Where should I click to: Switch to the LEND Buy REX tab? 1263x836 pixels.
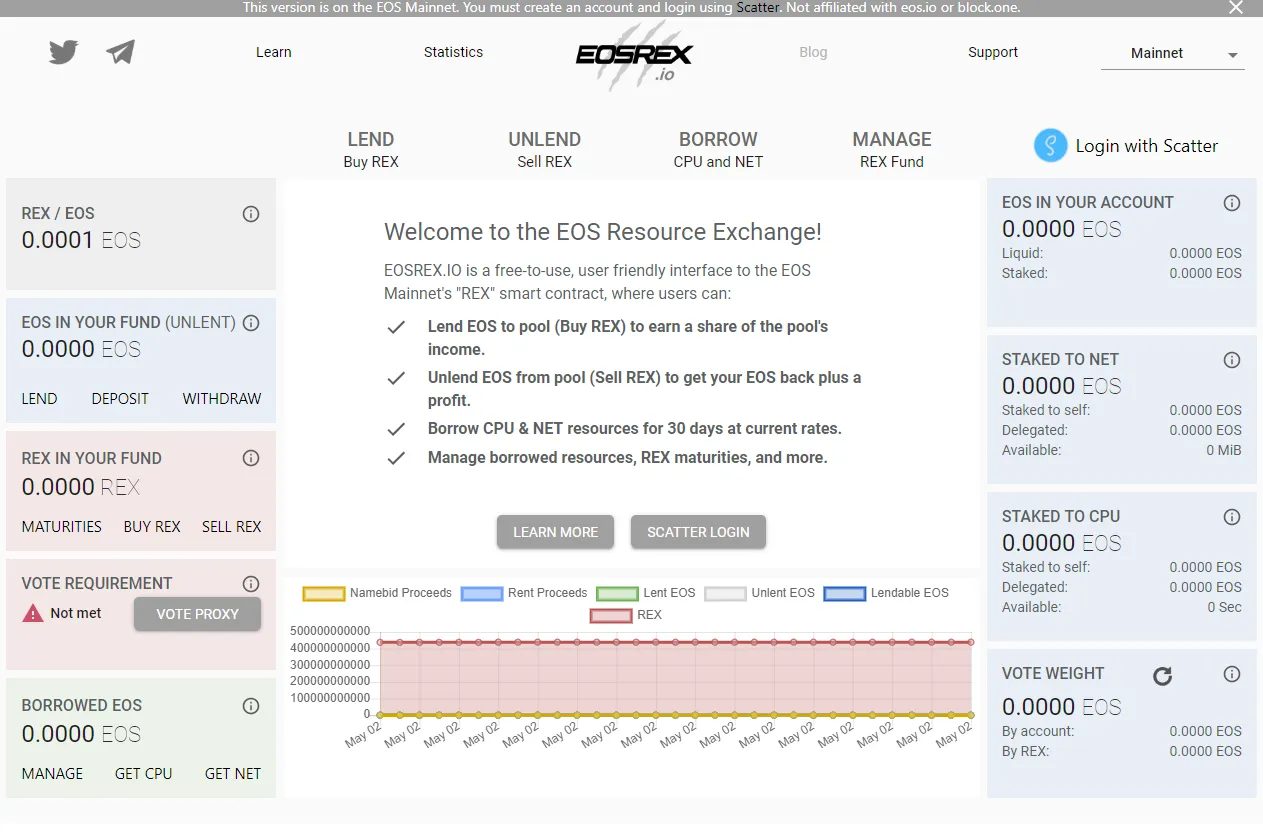(x=371, y=150)
